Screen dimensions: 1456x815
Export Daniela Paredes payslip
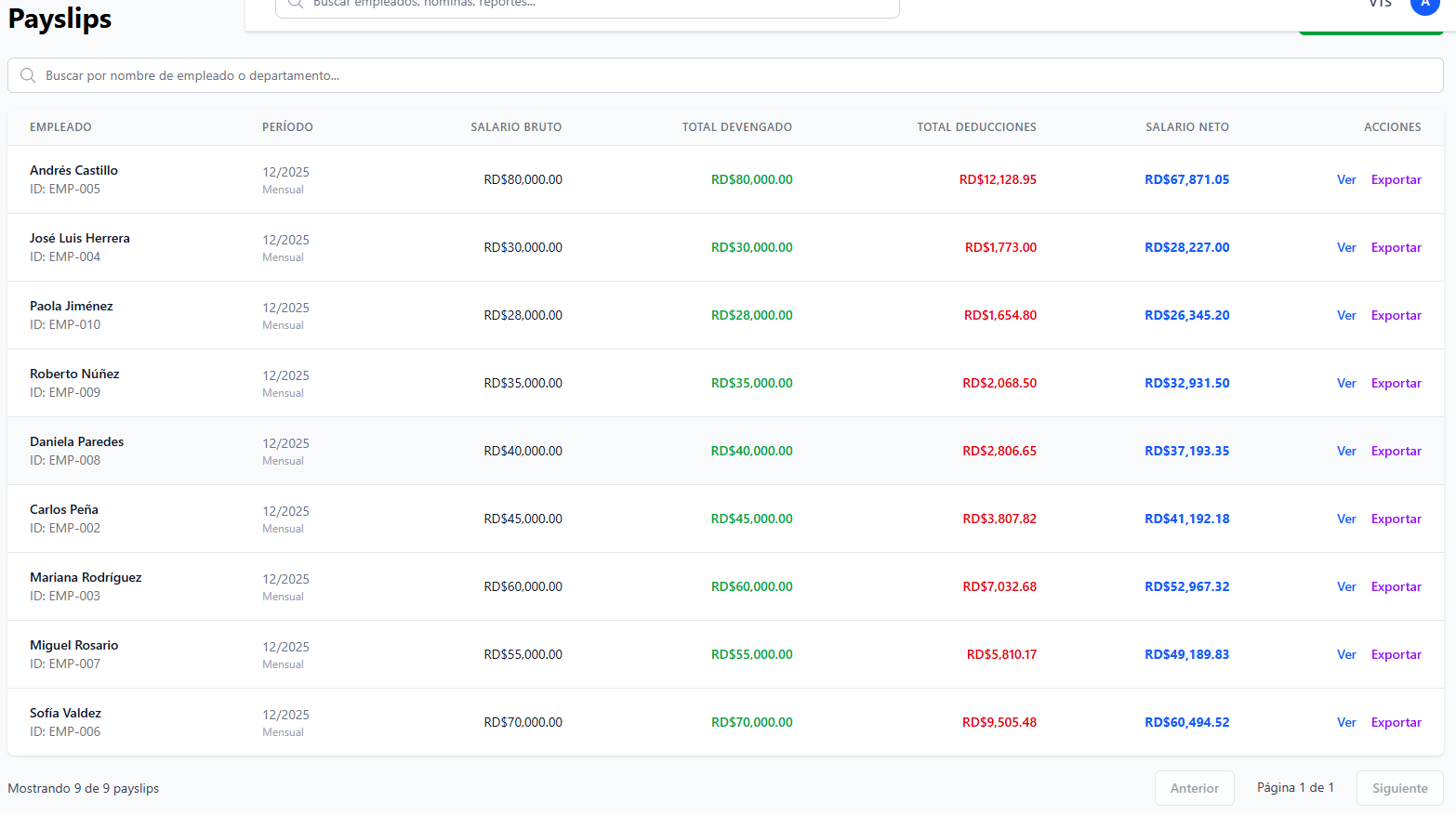[1396, 451]
